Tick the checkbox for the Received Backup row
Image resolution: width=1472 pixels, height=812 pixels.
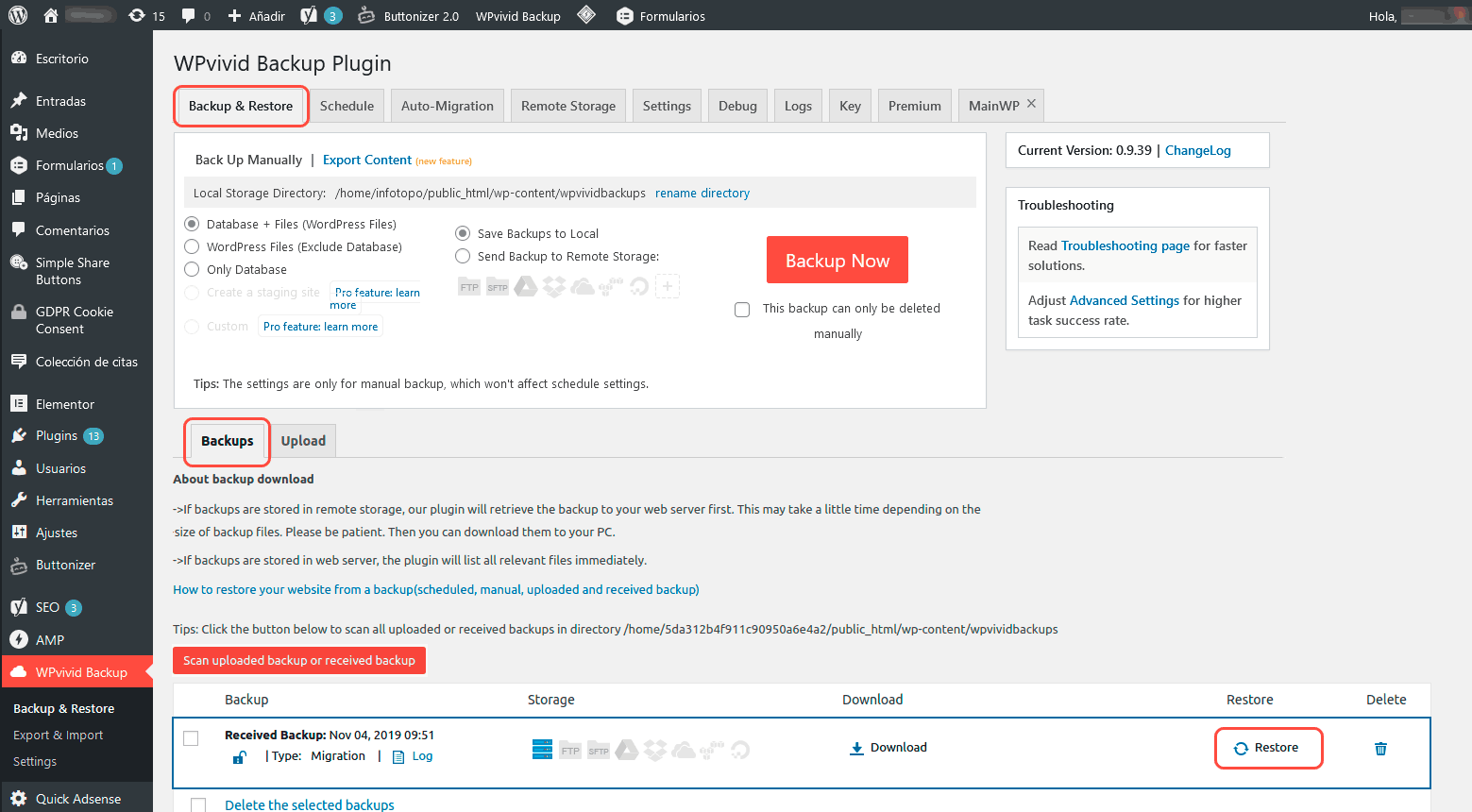click(x=191, y=738)
